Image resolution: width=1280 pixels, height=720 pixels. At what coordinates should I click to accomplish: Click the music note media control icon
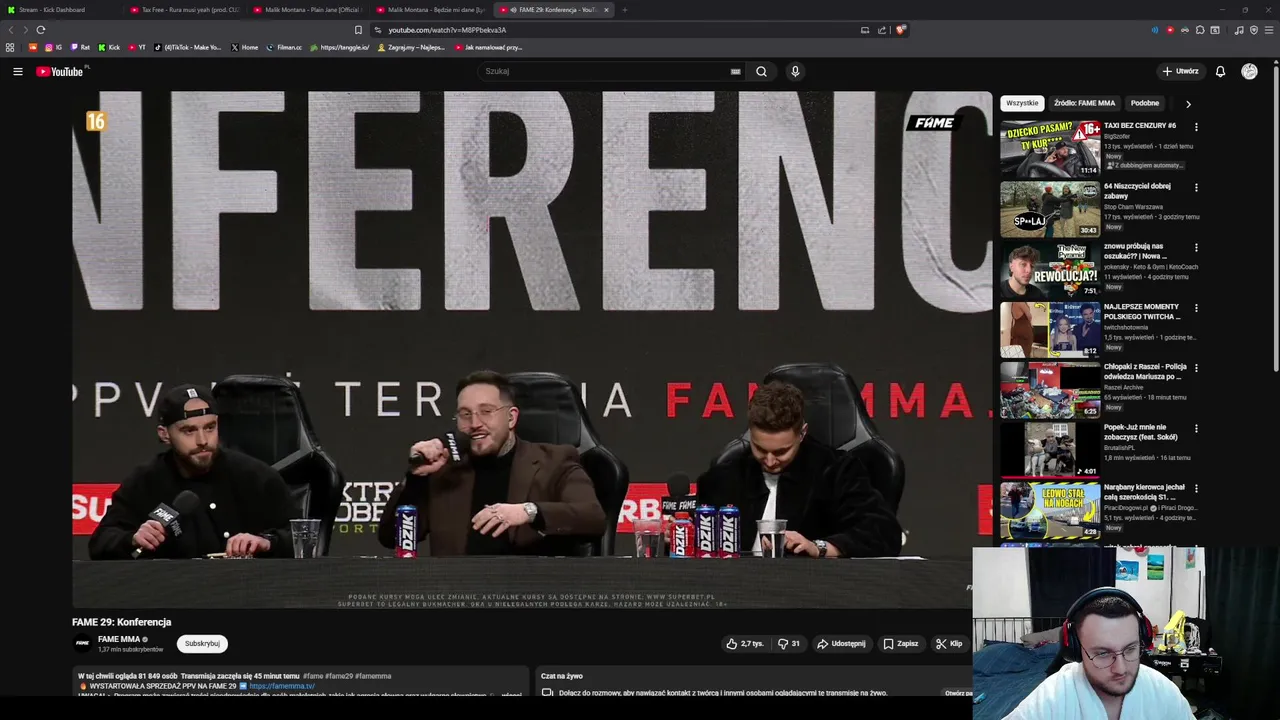point(1239,30)
